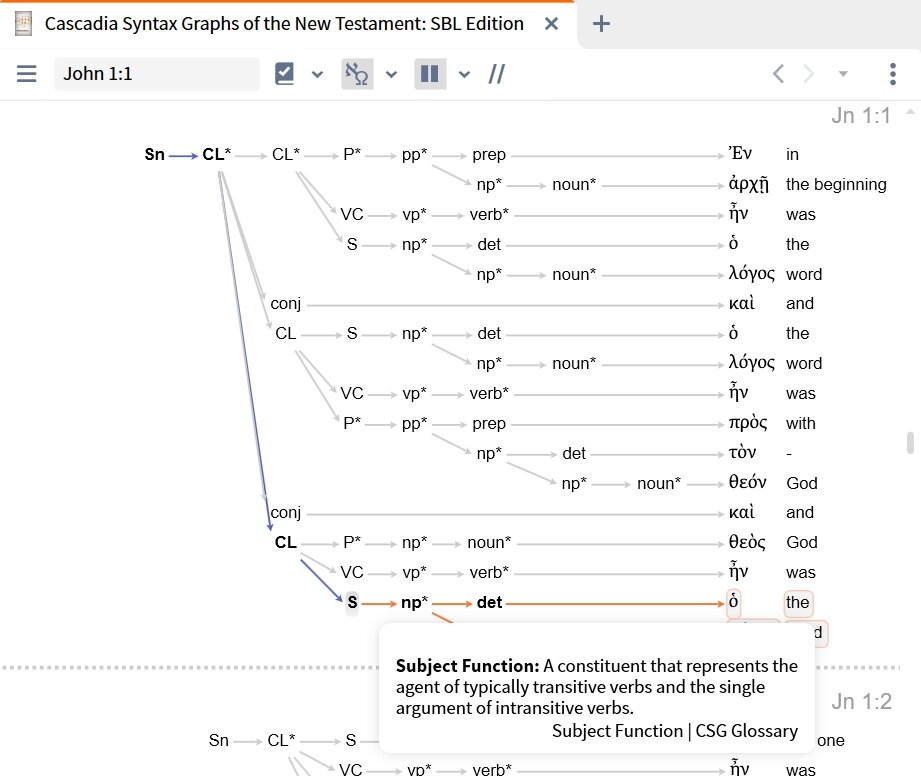Add a new tab with plus
Viewport: 921px width, 776px height.
[x=601, y=24]
